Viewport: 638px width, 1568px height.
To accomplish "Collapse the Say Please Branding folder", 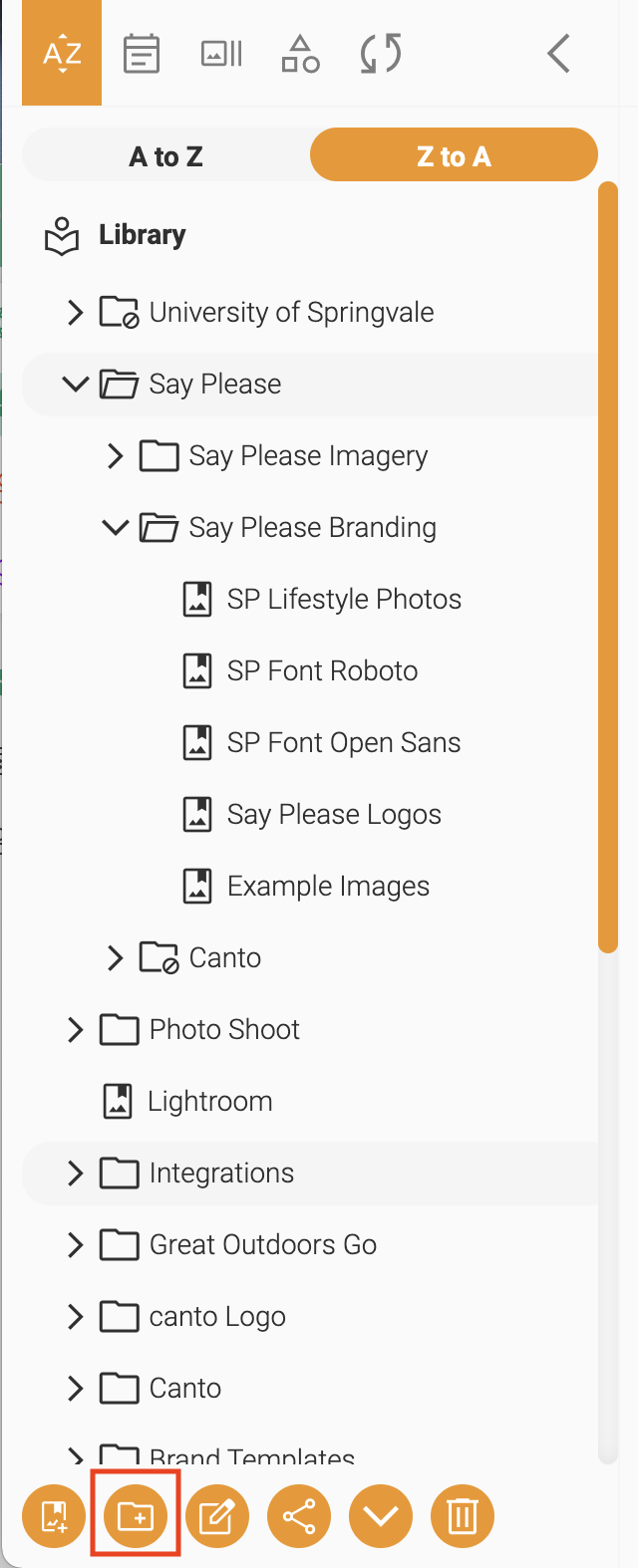I will point(116,527).
